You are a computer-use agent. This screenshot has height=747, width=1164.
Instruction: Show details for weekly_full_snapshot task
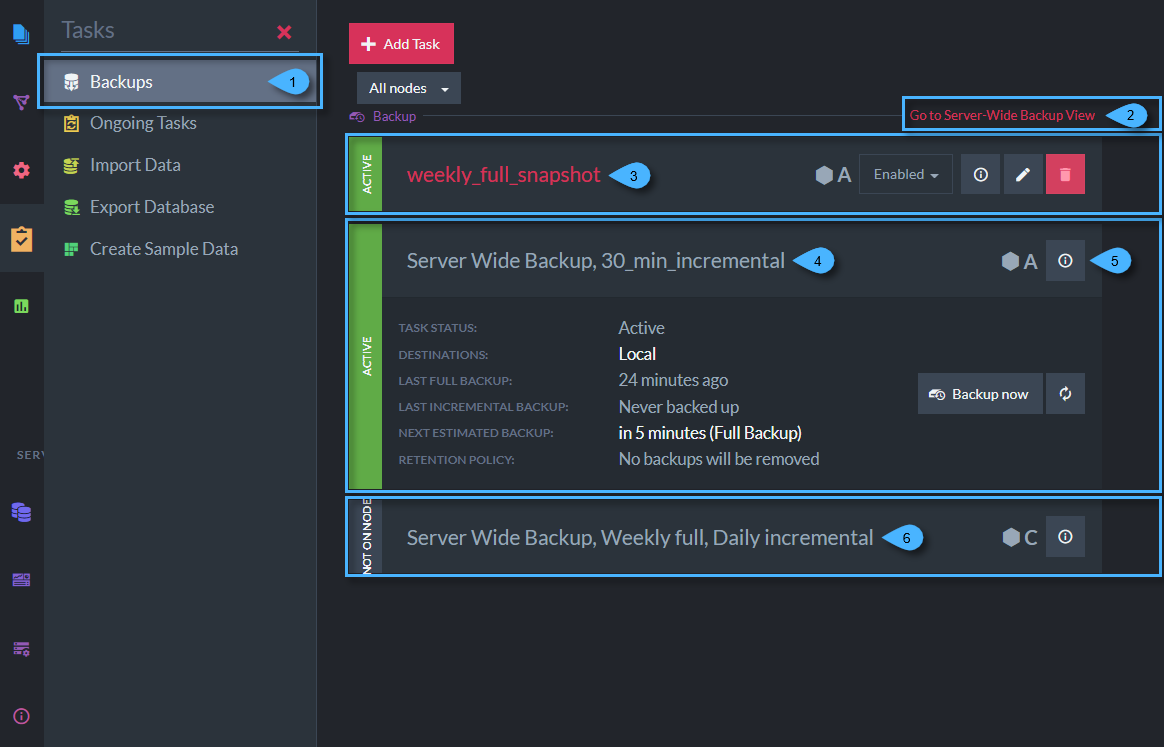click(981, 174)
